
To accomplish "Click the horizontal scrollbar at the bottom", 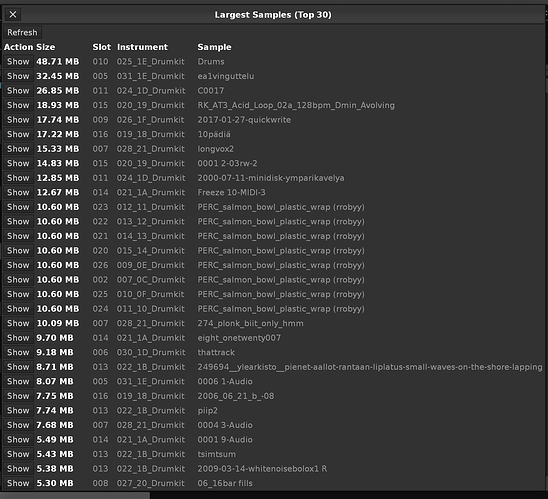I will point(75,496).
